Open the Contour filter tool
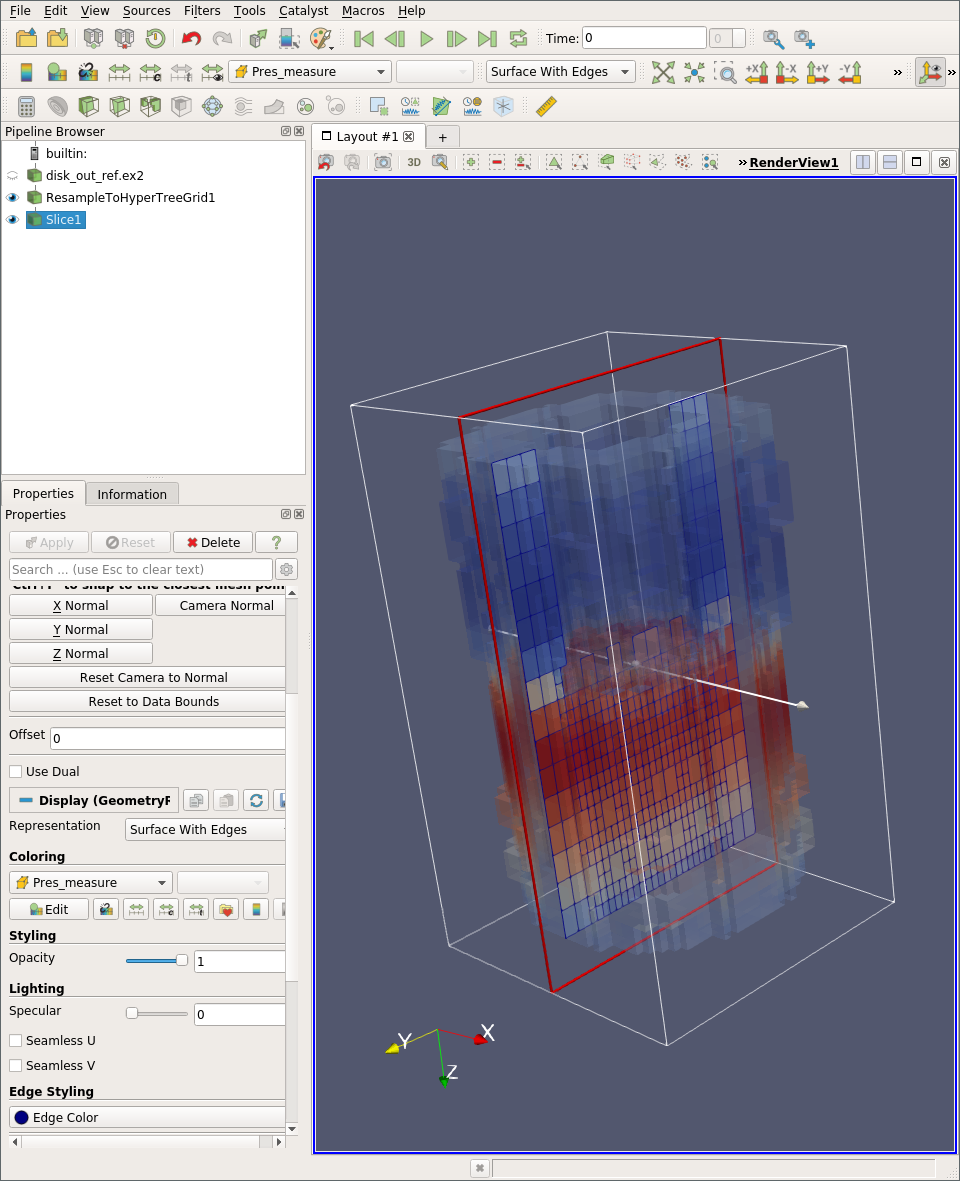960x1181 pixels. pos(58,105)
